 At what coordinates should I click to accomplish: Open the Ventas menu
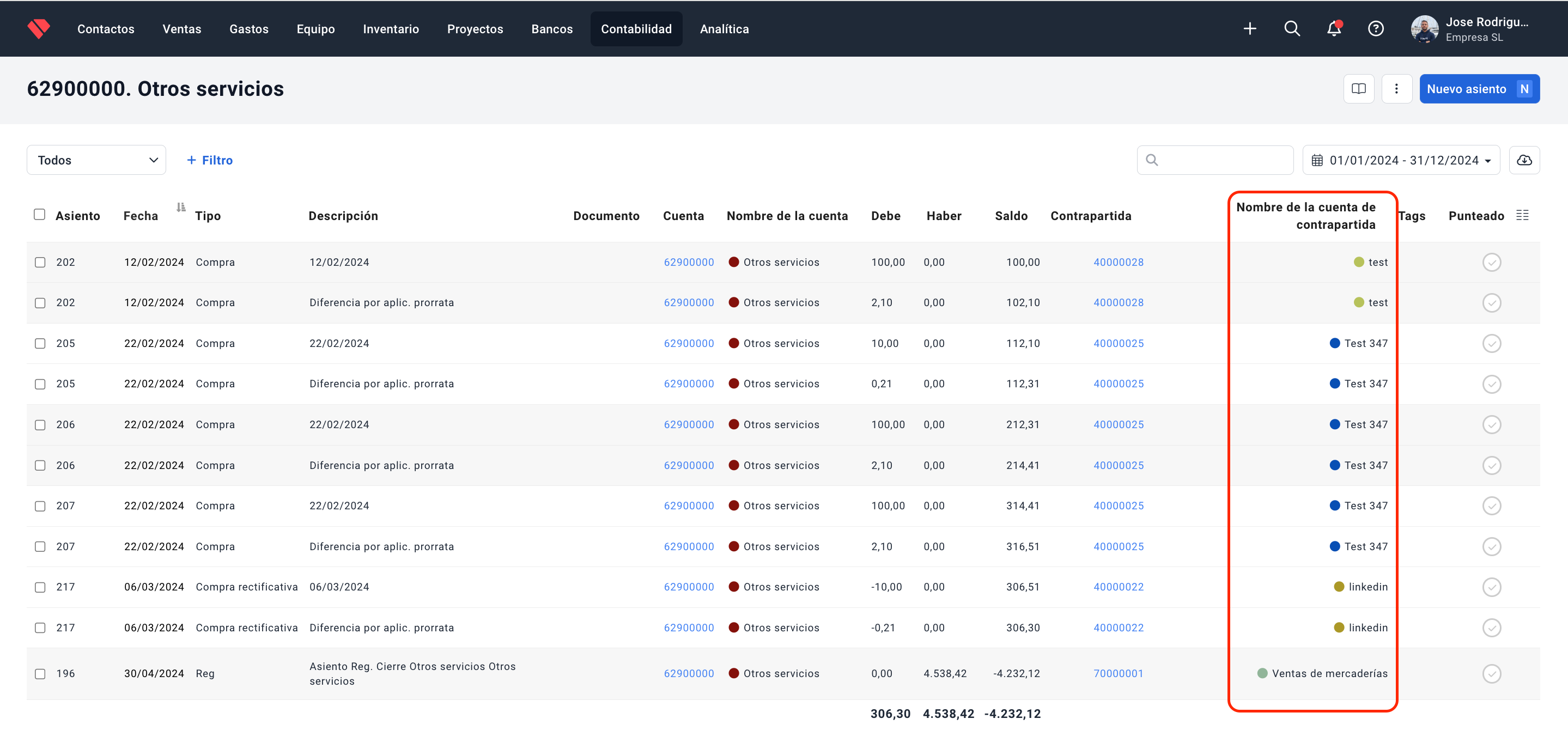[182, 29]
